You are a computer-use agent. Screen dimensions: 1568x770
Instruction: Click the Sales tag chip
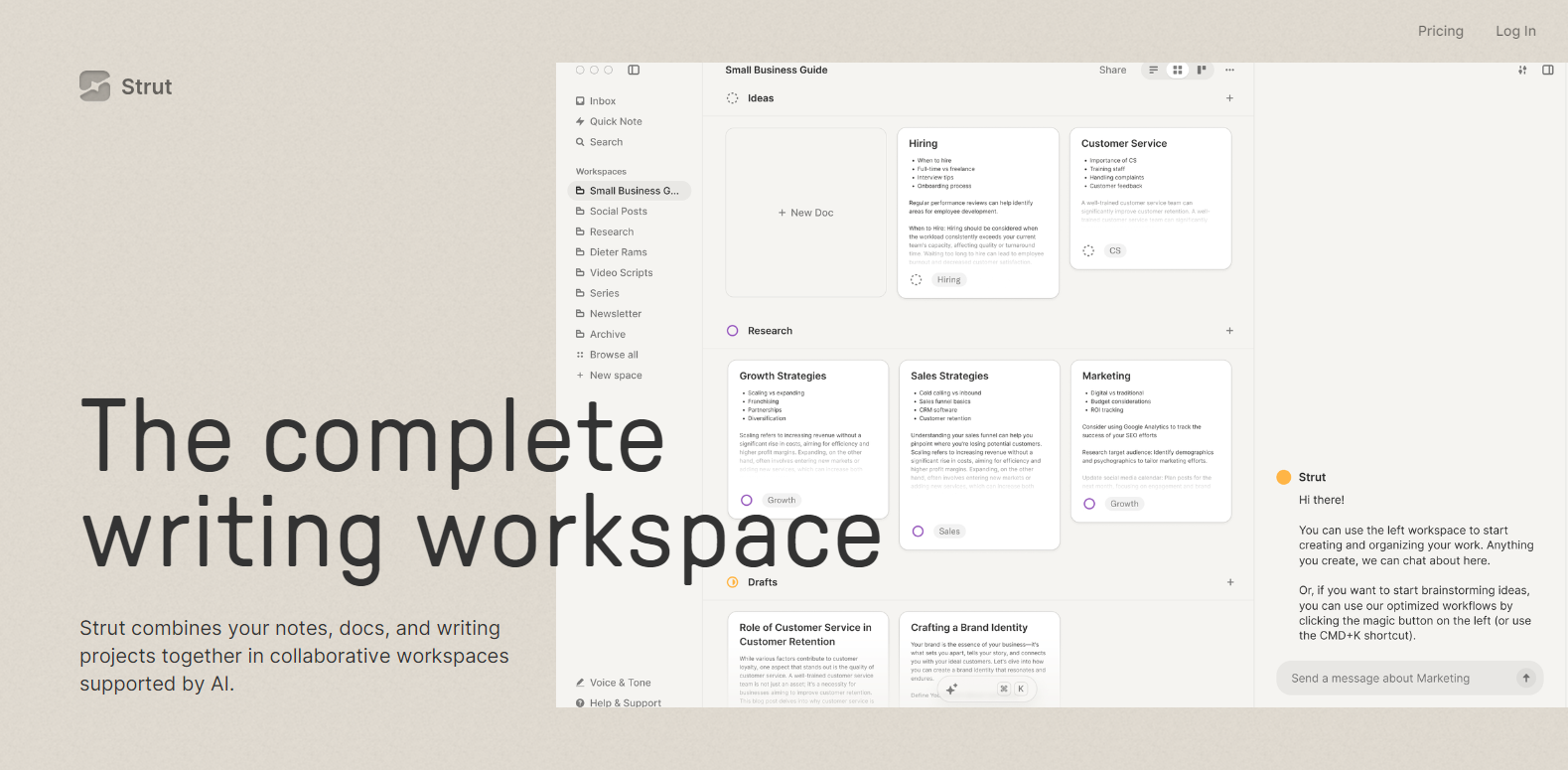pyautogui.click(x=949, y=532)
